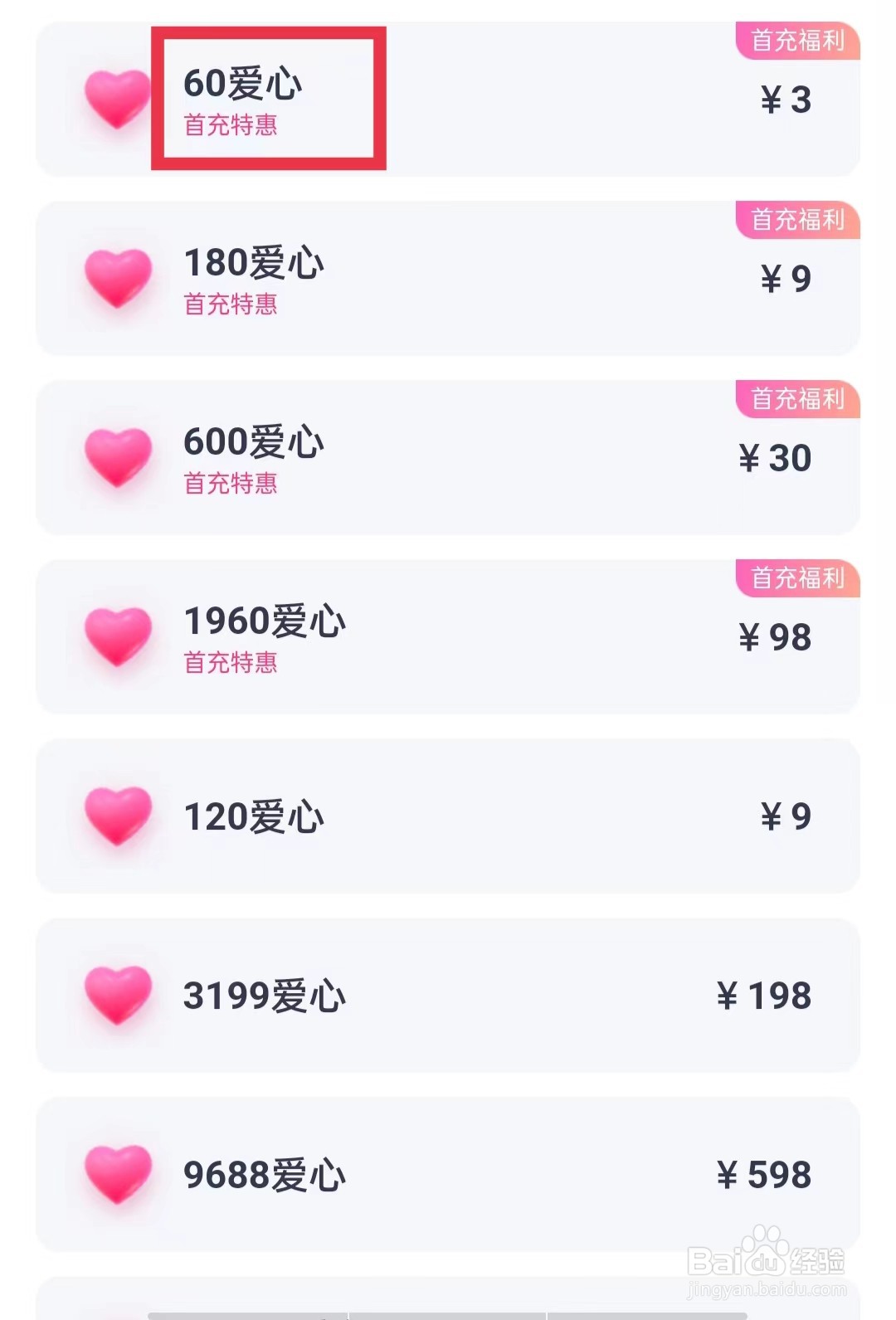
Task: Select the 60爱心 first-recharge package
Action: coord(448,99)
